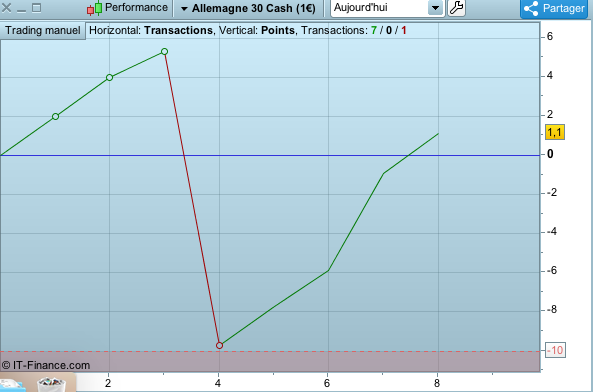
Task: Click the red loss marker at transaction 4
Action: [219, 346]
